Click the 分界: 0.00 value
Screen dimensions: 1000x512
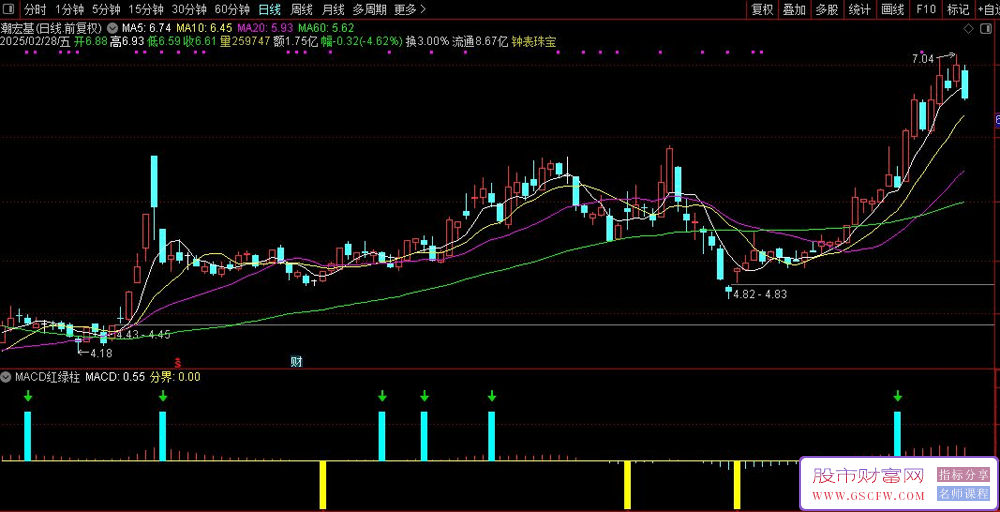click(x=175, y=377)
